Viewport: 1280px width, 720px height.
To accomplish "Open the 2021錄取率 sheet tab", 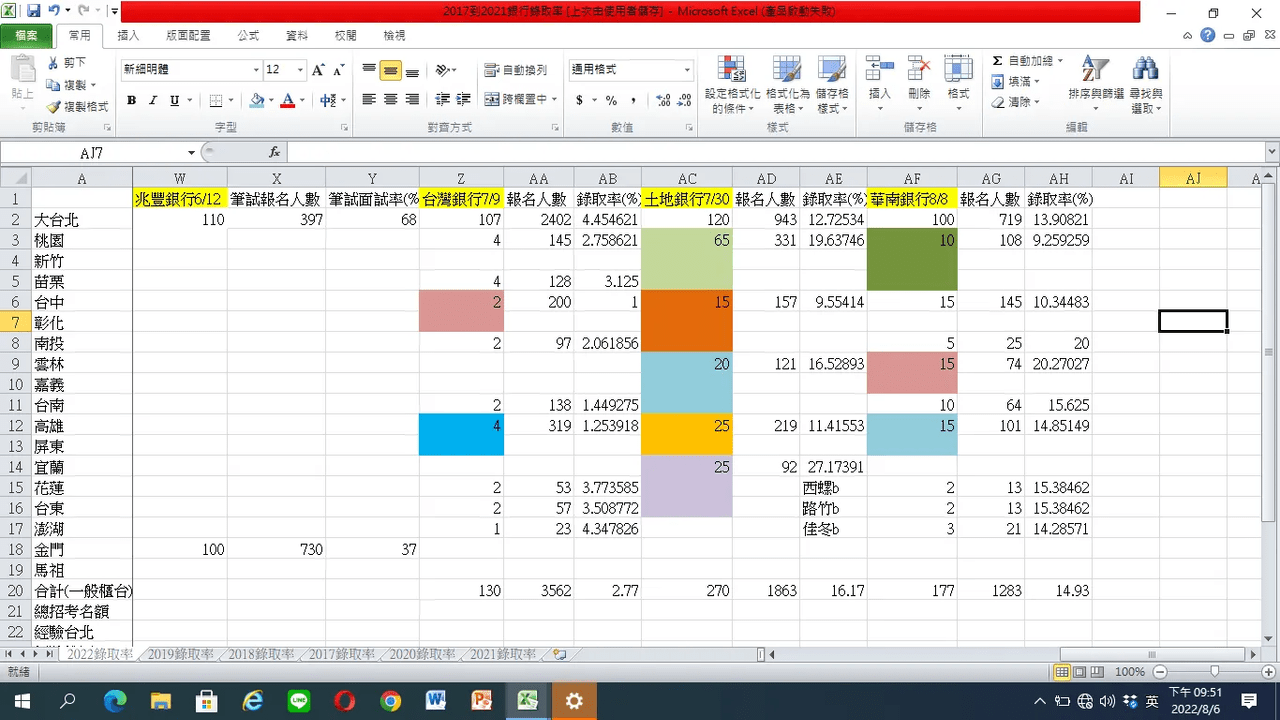I will coord(502,654).
